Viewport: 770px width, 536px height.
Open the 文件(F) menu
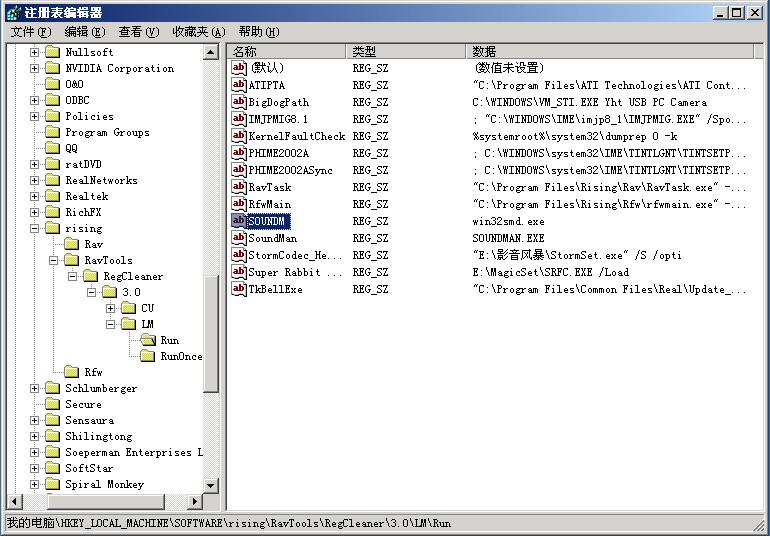pos(31,32)
